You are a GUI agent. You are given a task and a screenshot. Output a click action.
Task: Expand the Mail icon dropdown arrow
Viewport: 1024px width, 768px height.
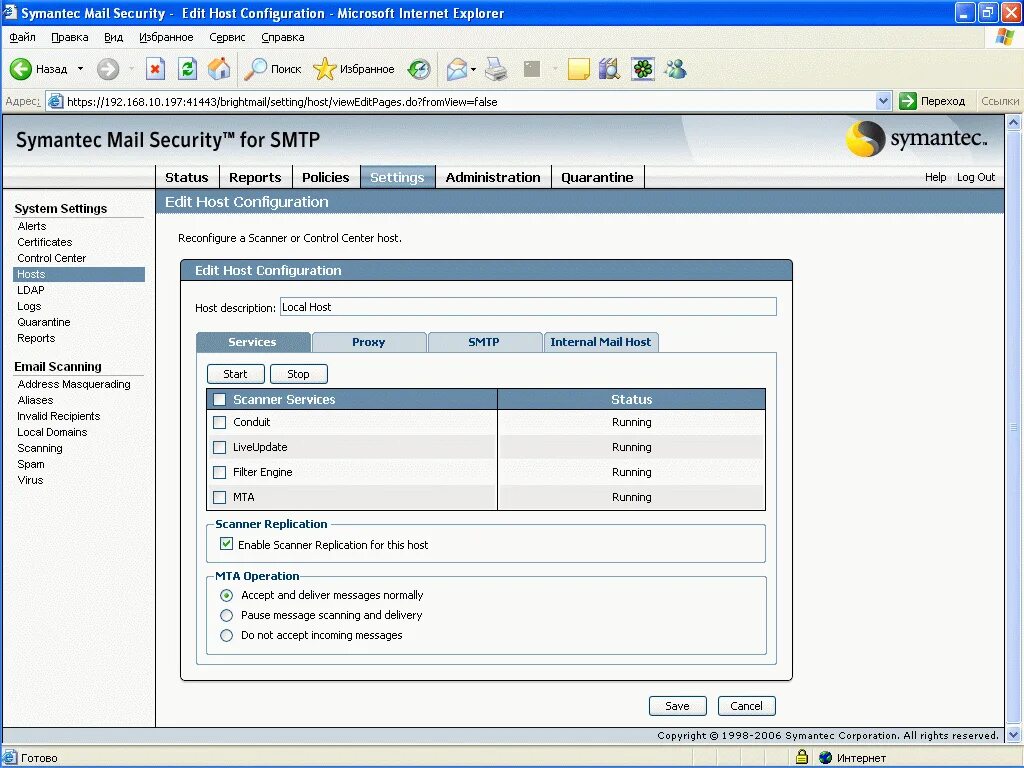click(x=473, y=69)
